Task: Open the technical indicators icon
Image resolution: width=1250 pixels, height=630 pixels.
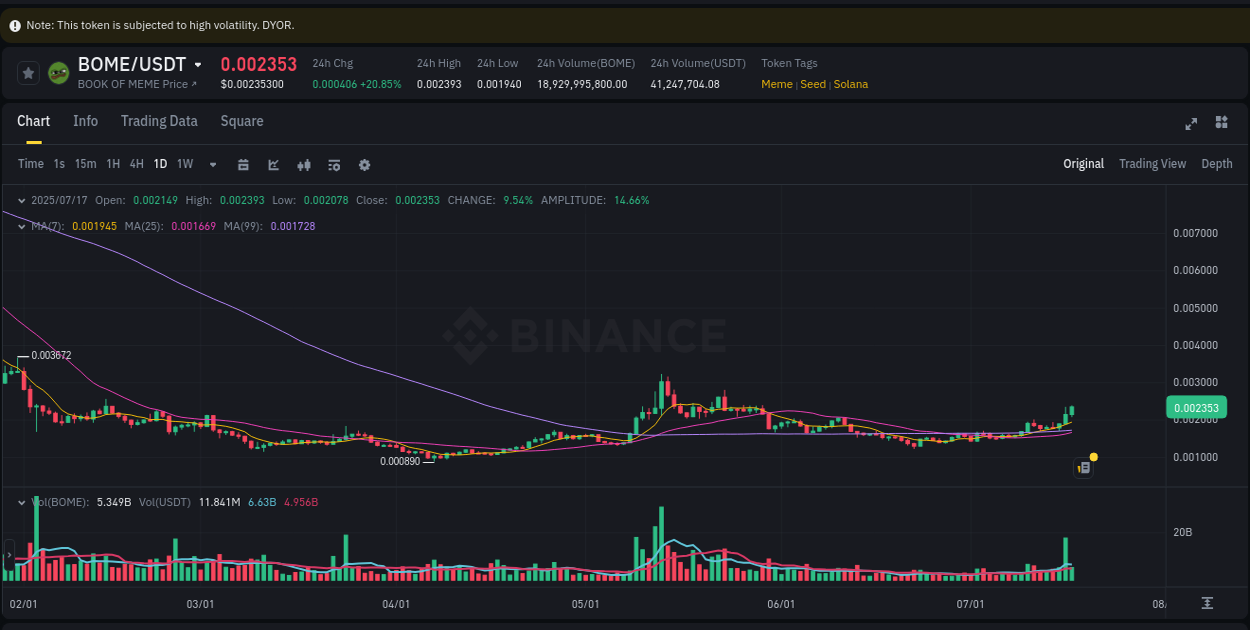Action: pos(303,164)
